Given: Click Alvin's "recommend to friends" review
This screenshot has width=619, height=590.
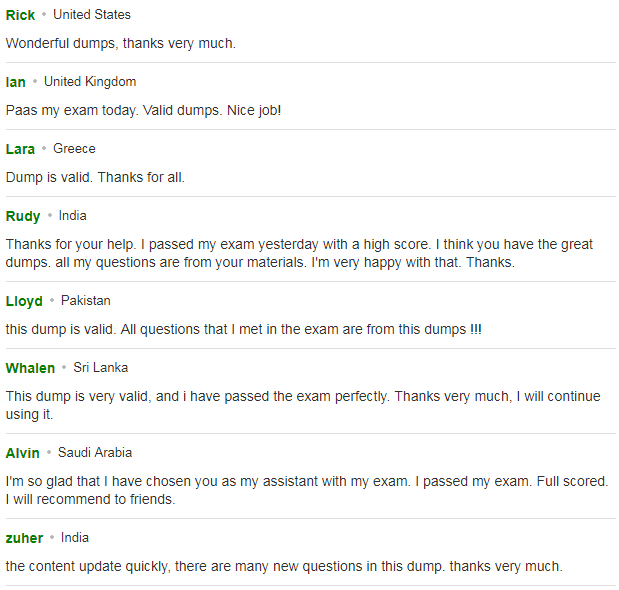Looking at the screenshot, I should coord(307,491).
